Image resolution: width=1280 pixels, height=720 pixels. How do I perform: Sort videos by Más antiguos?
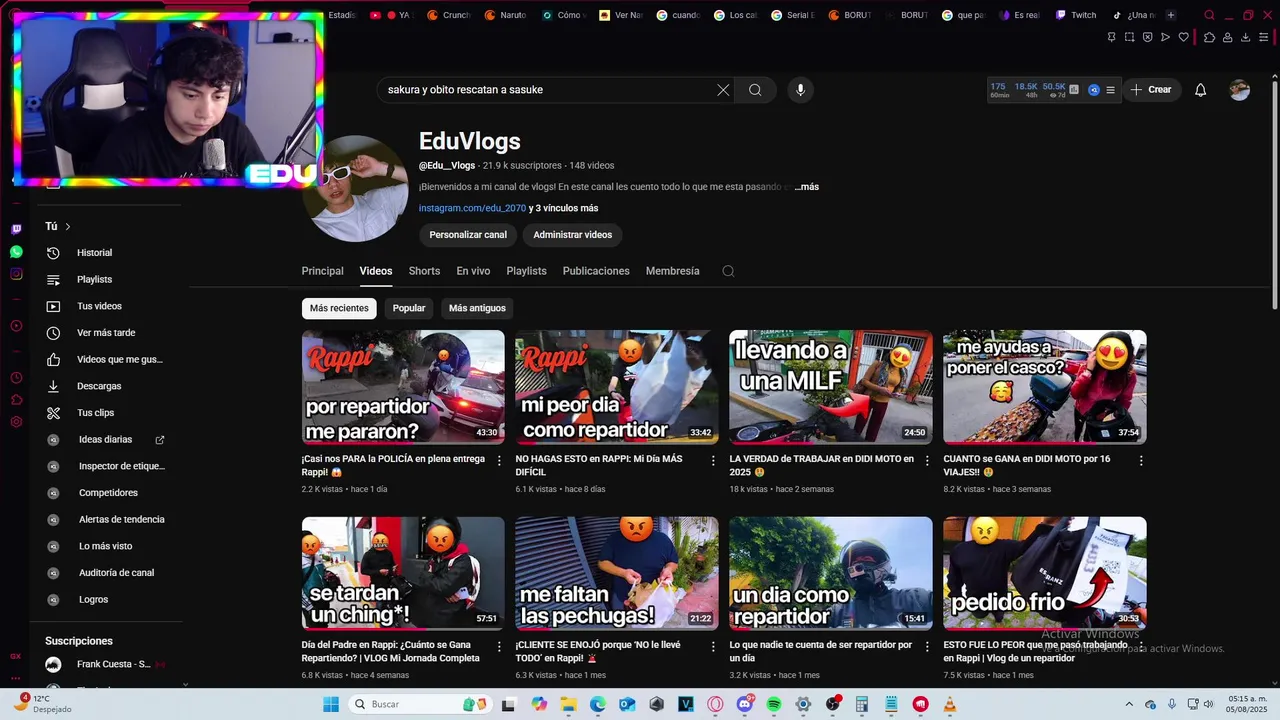[477, 308]
